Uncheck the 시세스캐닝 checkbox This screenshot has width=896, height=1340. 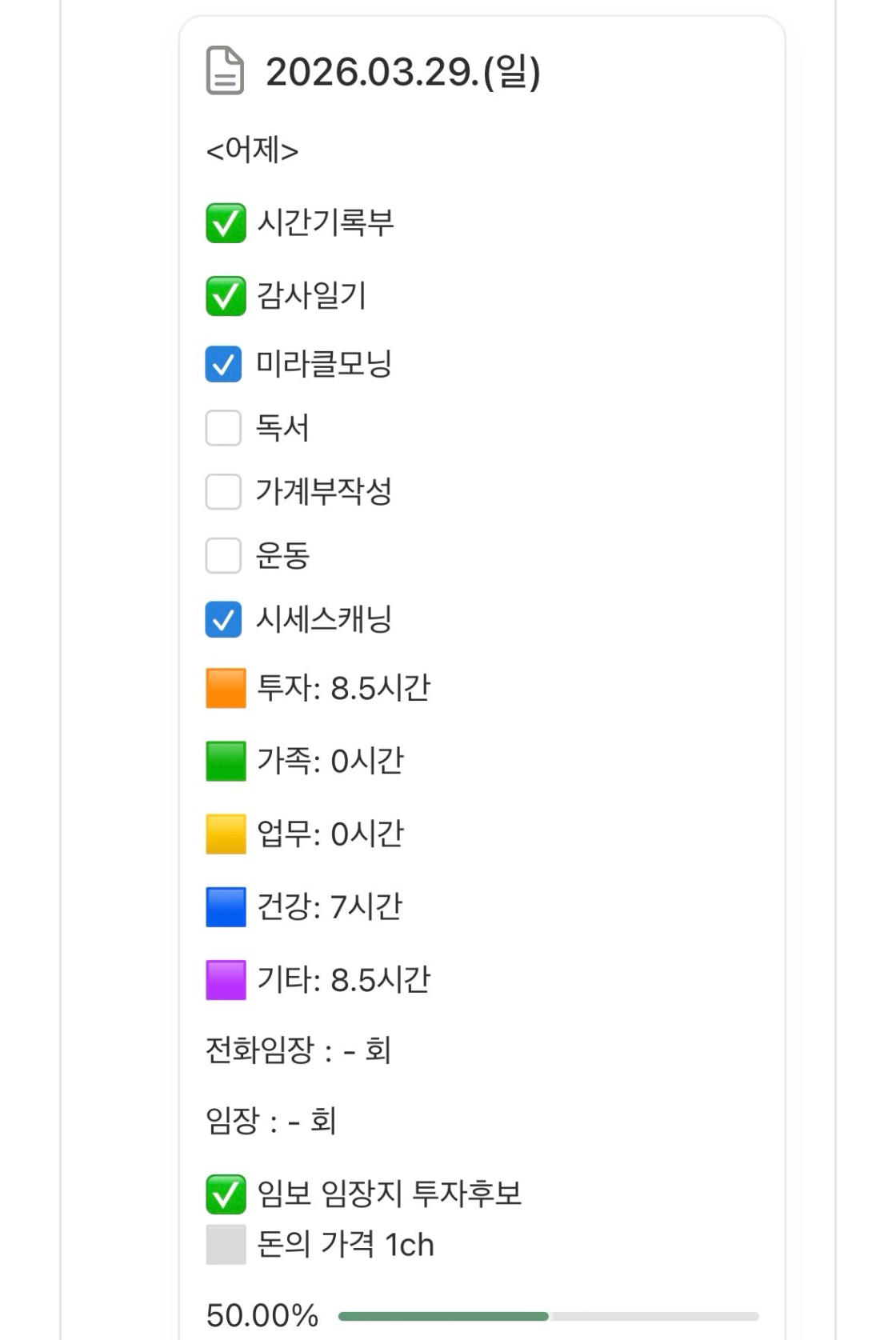click(x=223, y=620)
